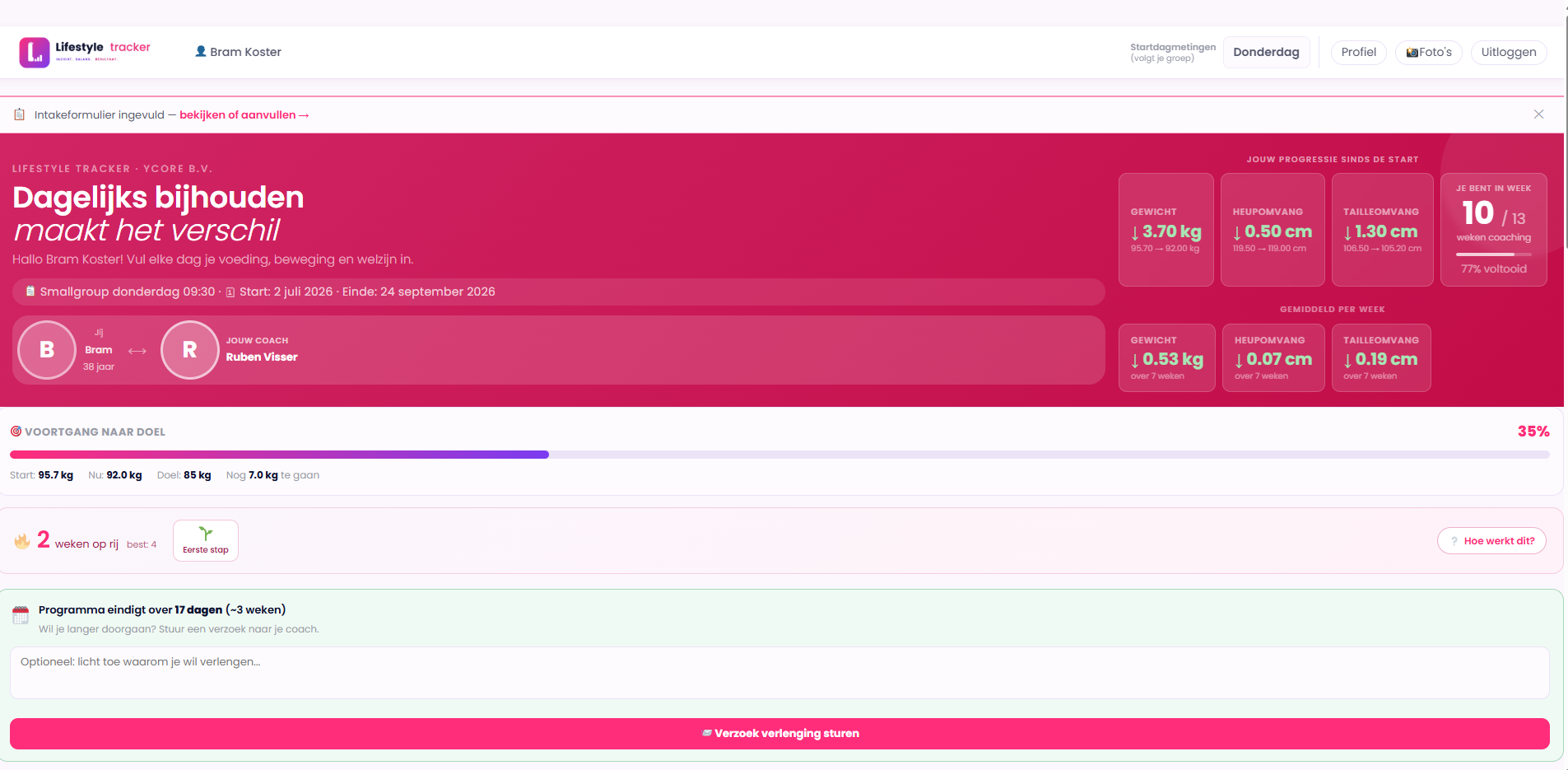Click the Doel: 85 kg value
Viewport: 1568px width, 770px height.
click(184, 475)
